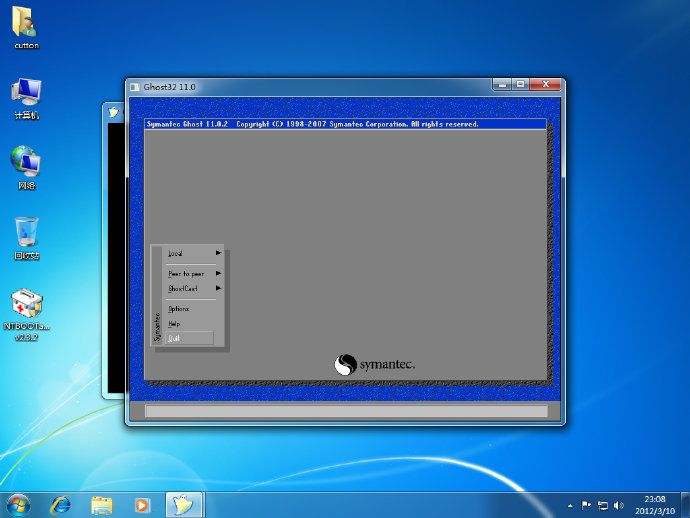Screen dimensions: 690x518
Task: Click the Show desktop button
Action: coord(686,505)
